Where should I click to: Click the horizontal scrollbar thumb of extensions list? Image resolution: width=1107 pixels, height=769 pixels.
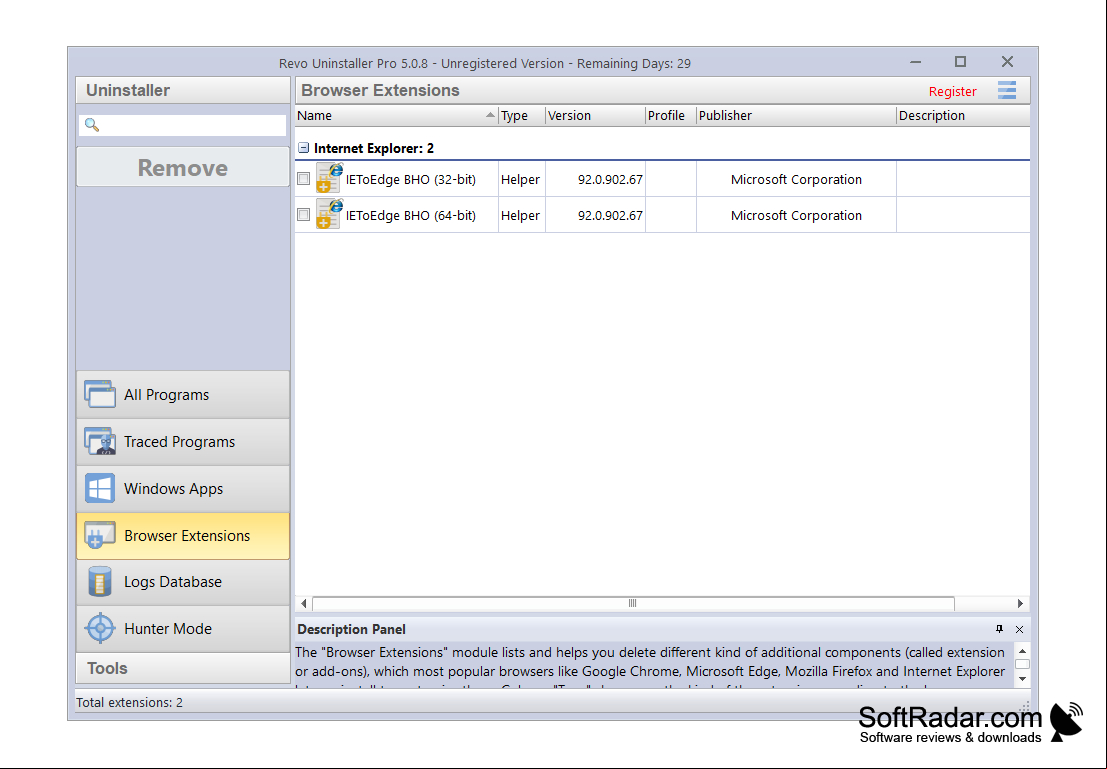pyautogui.click(x=633, y=603)
